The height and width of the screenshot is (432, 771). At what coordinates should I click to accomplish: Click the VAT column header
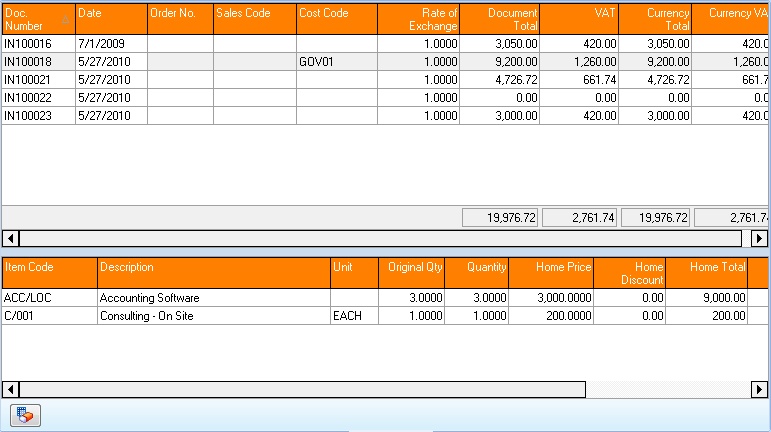[579, 19]
